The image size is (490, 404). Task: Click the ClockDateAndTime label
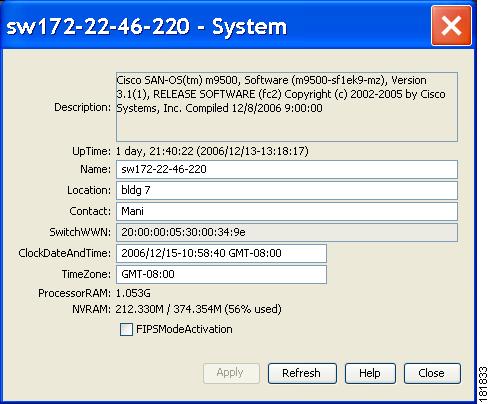pyautogui.click(x=64, y=253)
